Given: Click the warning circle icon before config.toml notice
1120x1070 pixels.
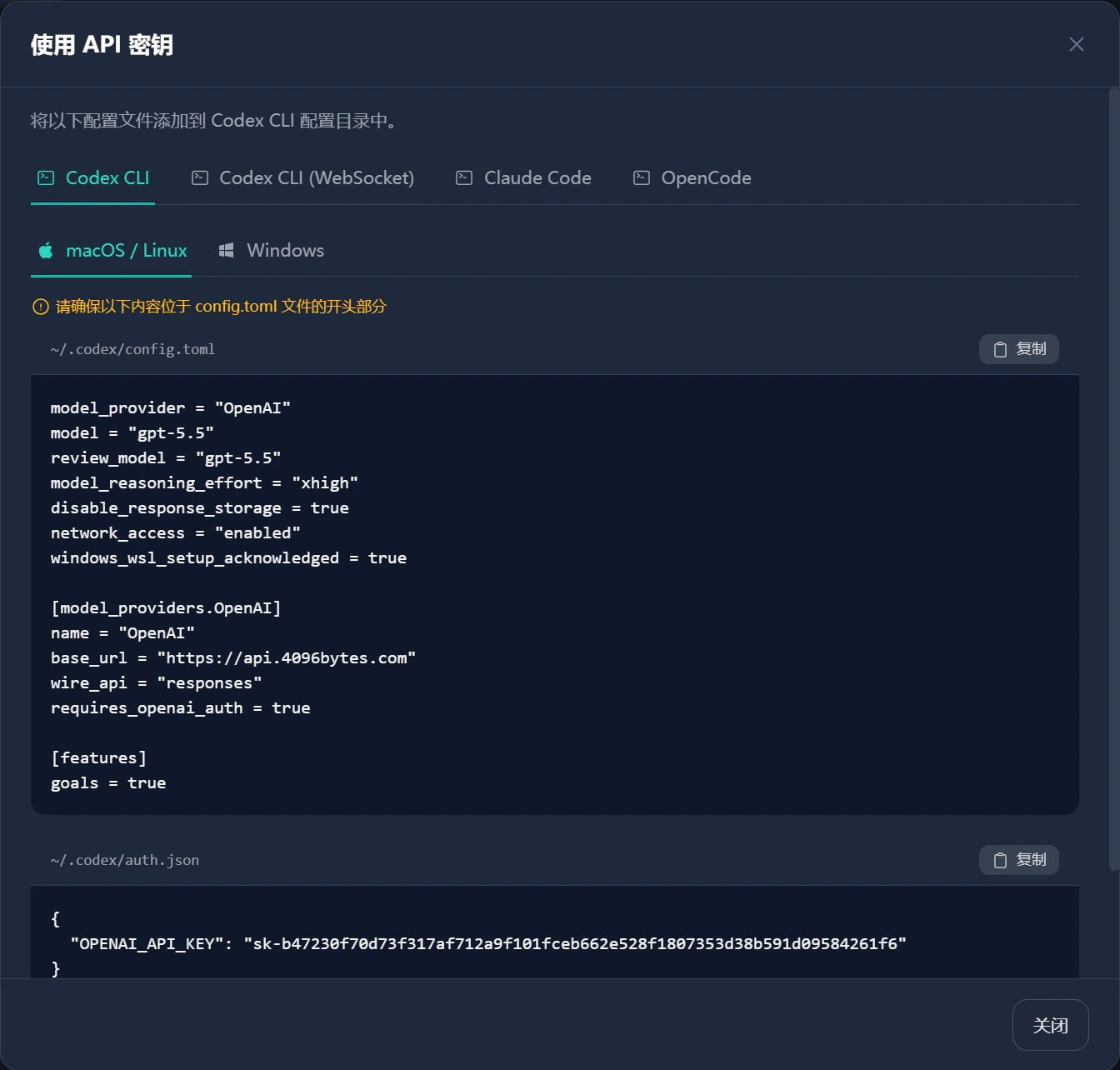Looking at the screenshot, I should 40,307.
